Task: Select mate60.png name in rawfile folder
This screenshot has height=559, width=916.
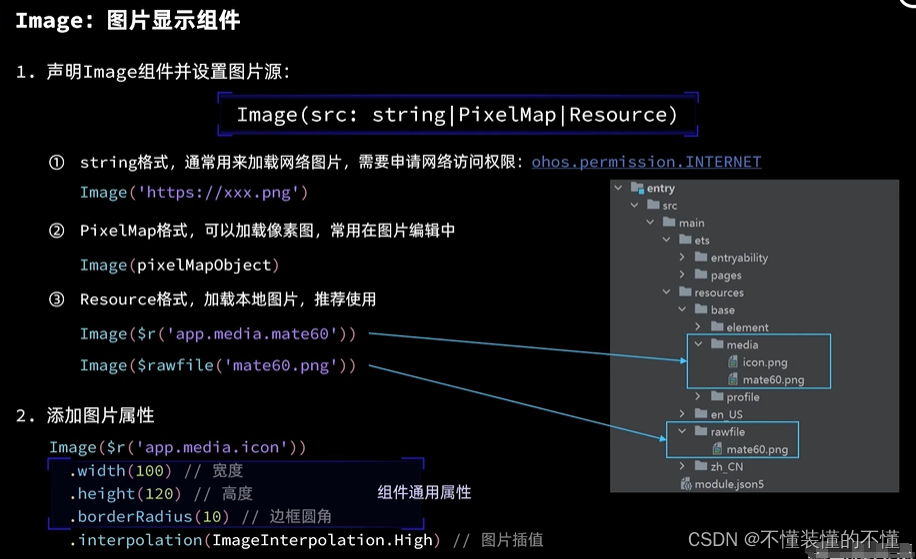Action: click(757, 450)
